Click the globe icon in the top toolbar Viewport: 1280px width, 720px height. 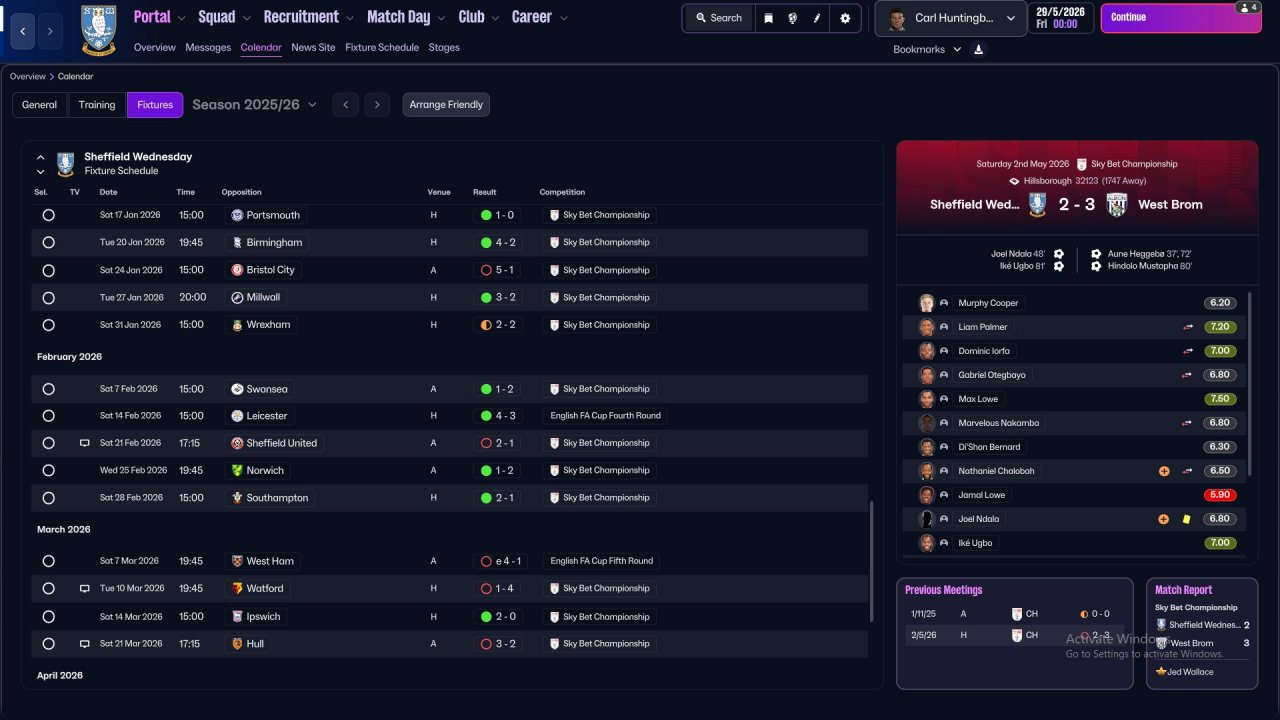click(x=793, y=18)
